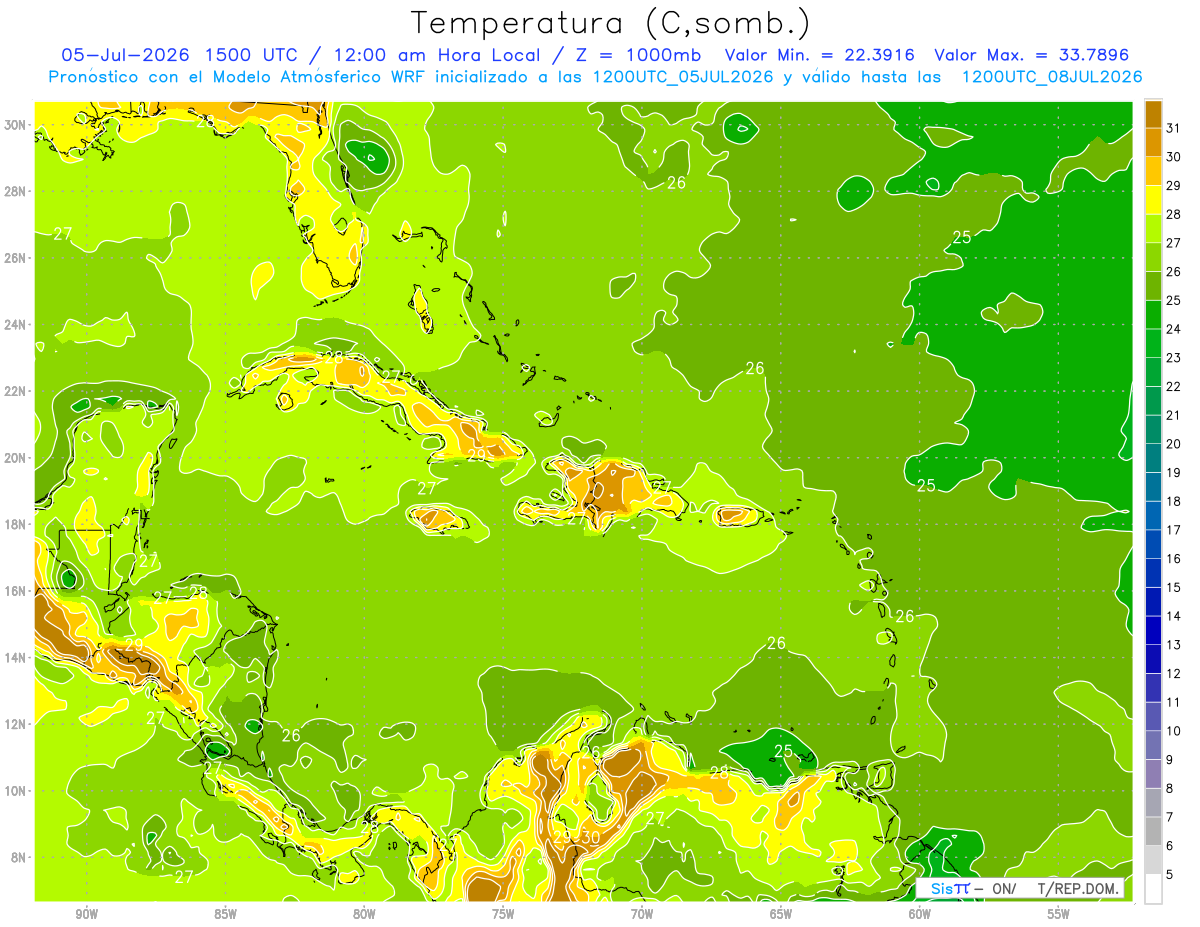Click the "30N" latitude axis label

[17, 125]
